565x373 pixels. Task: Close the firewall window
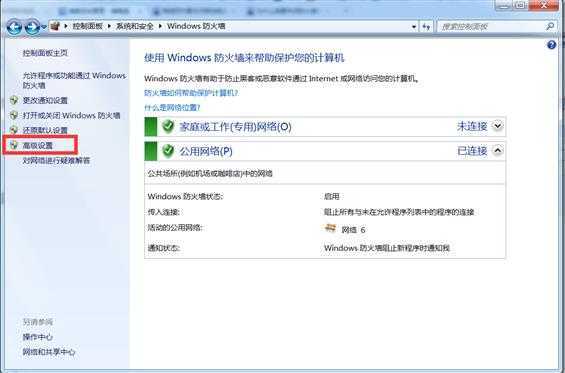pos(545,5)
